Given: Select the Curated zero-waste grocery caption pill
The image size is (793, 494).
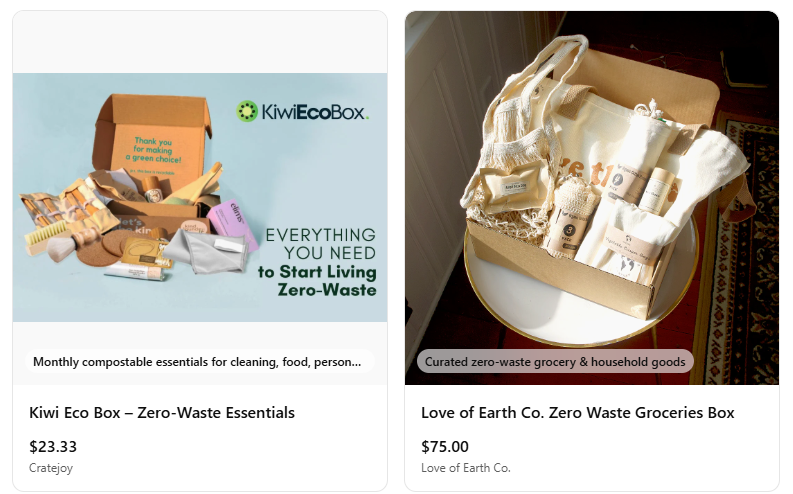Looking at the screenshot, I should pos(555,362).
